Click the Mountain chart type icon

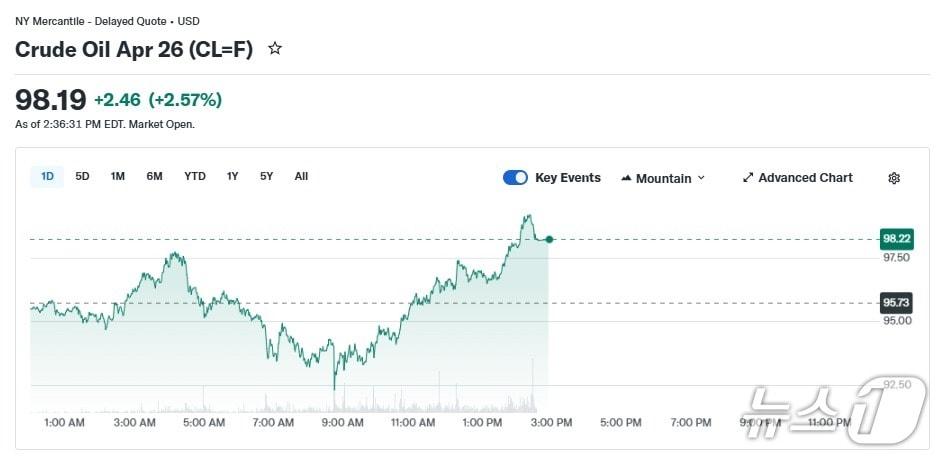coord(627,178)
